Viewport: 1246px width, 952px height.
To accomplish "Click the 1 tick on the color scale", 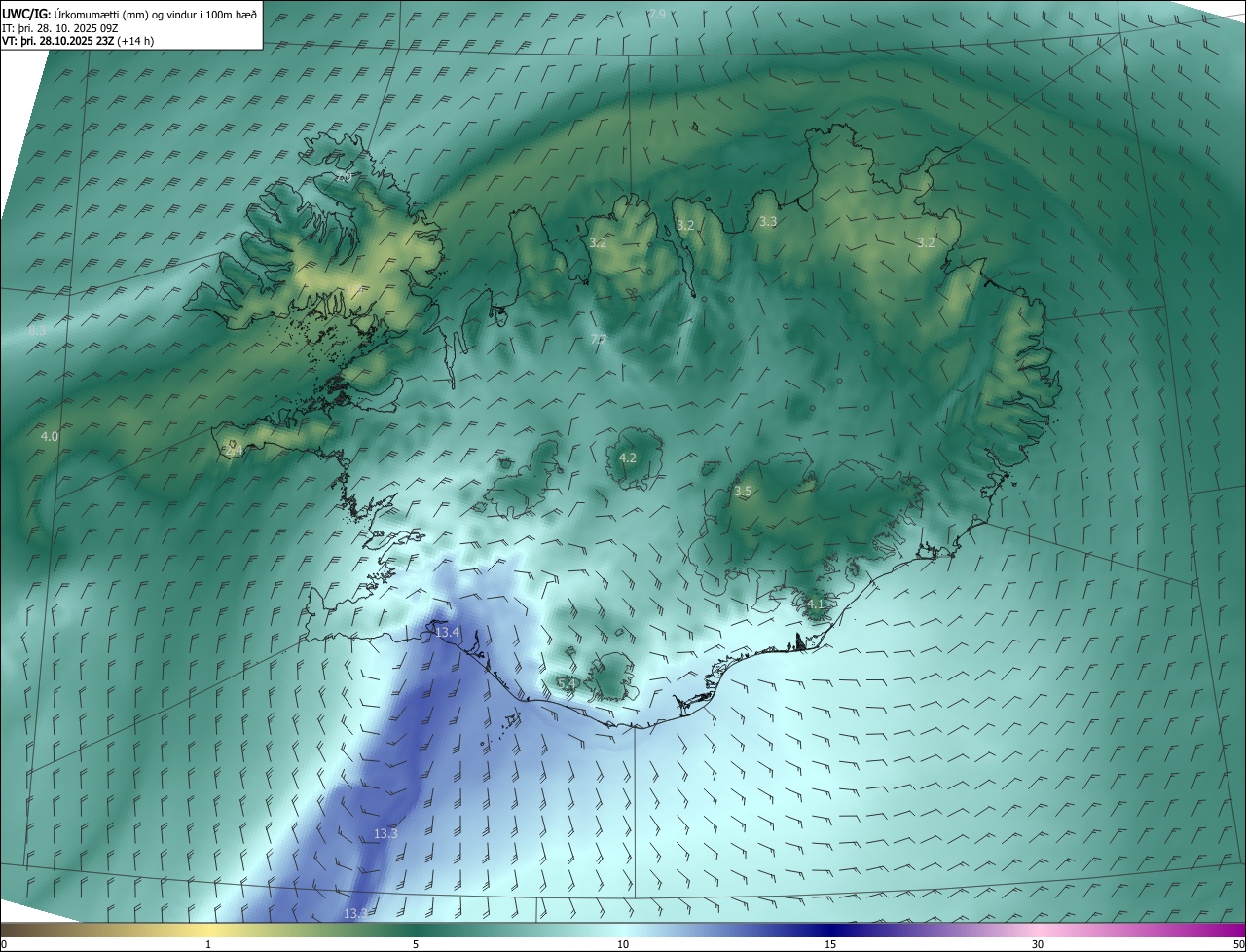I will [208, 944].
